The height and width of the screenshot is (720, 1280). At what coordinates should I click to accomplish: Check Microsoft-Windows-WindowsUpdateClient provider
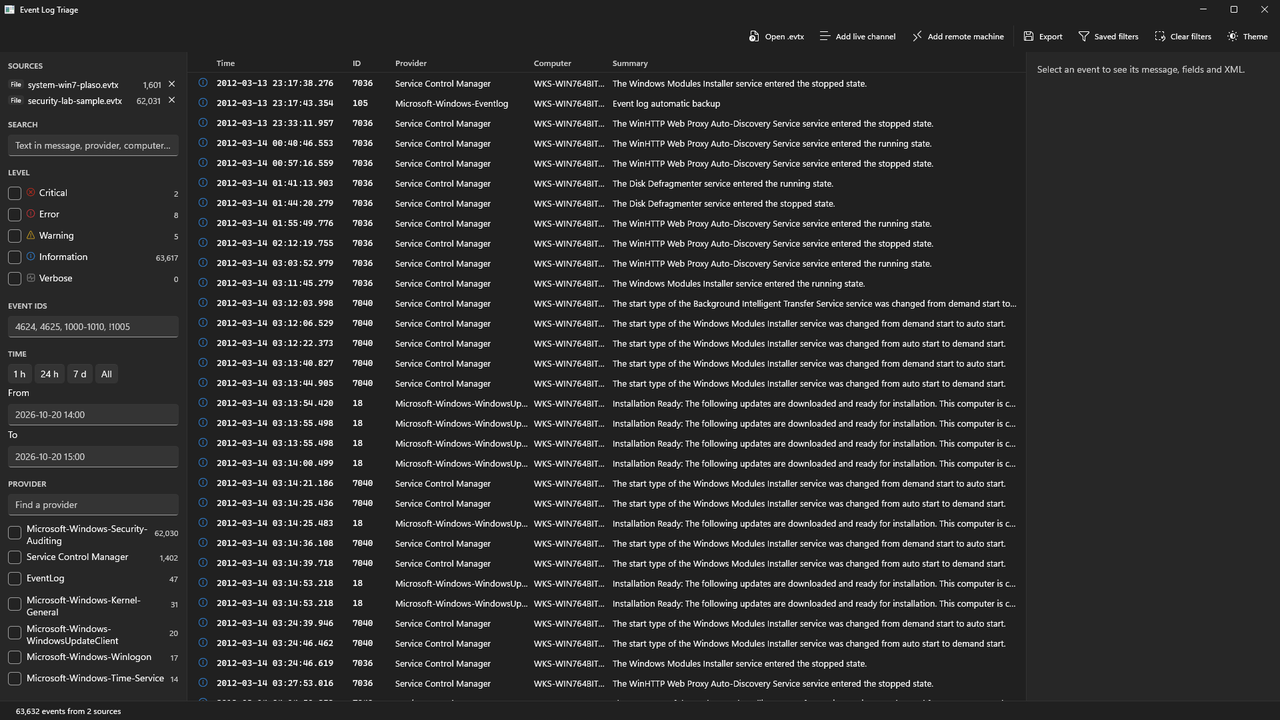point(15,633)
